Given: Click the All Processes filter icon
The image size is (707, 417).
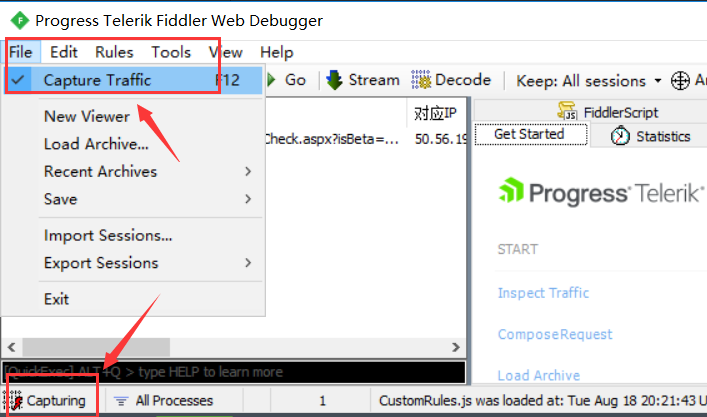Looking at the screenshot, I should (x=120, y=400).
